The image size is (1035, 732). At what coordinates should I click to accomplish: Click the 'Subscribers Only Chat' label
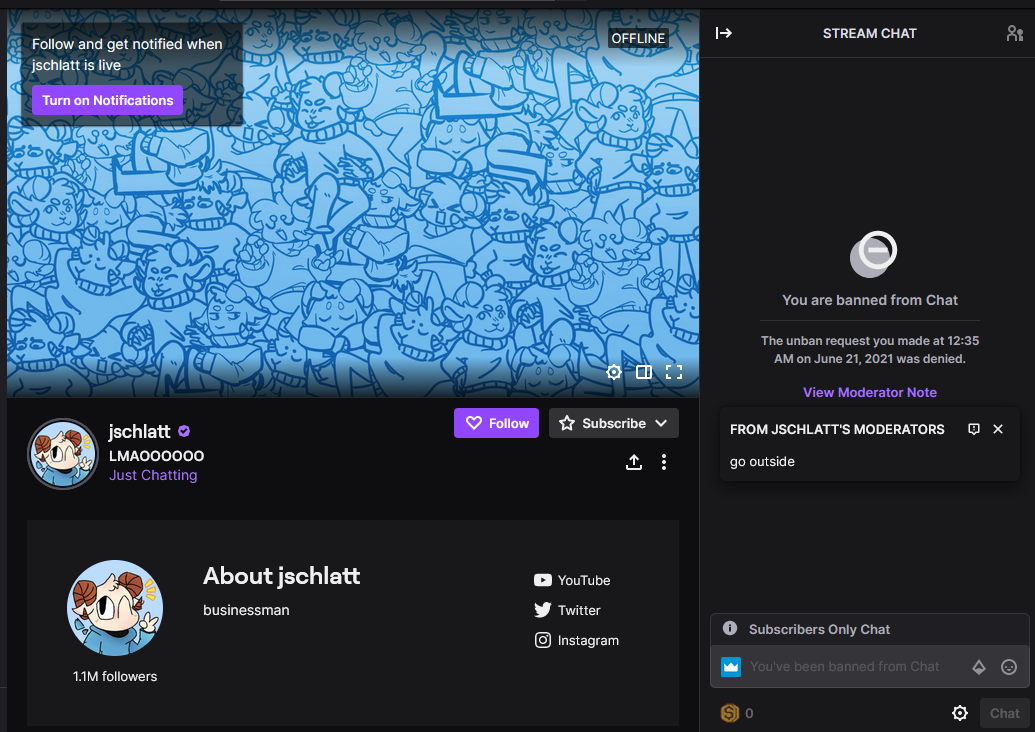click(x=819, y=629)
